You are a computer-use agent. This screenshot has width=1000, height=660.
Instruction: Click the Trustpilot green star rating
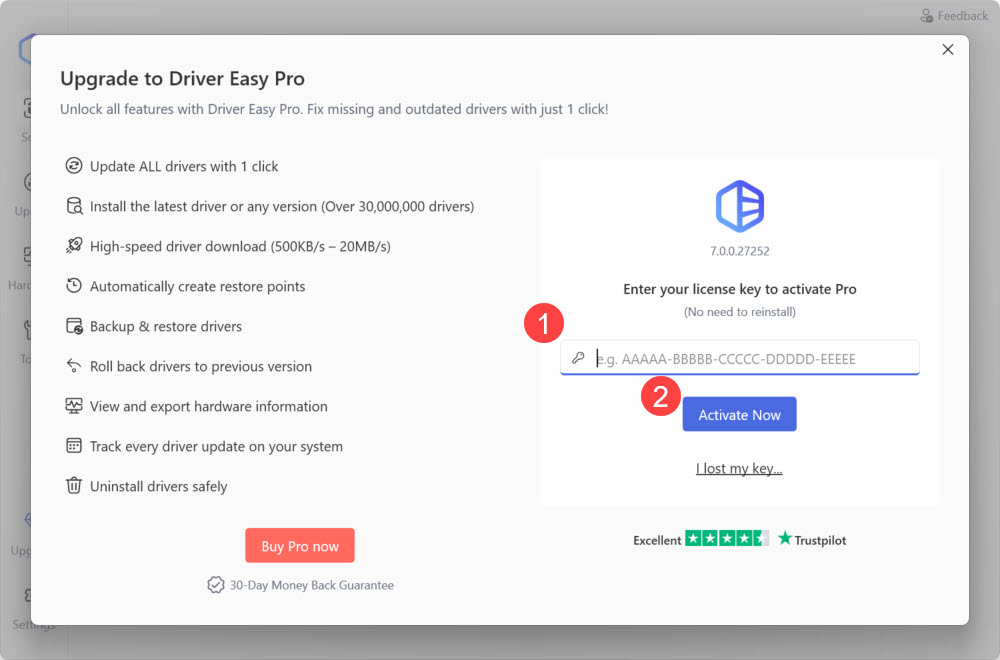[x=727, y=539]
